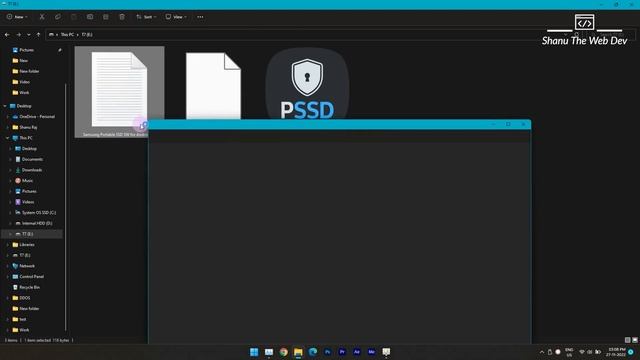Open Google Chrome from the taskbar
Image resolution: width=640 pixels, height=360 pixels.
(x=283, y=352)
